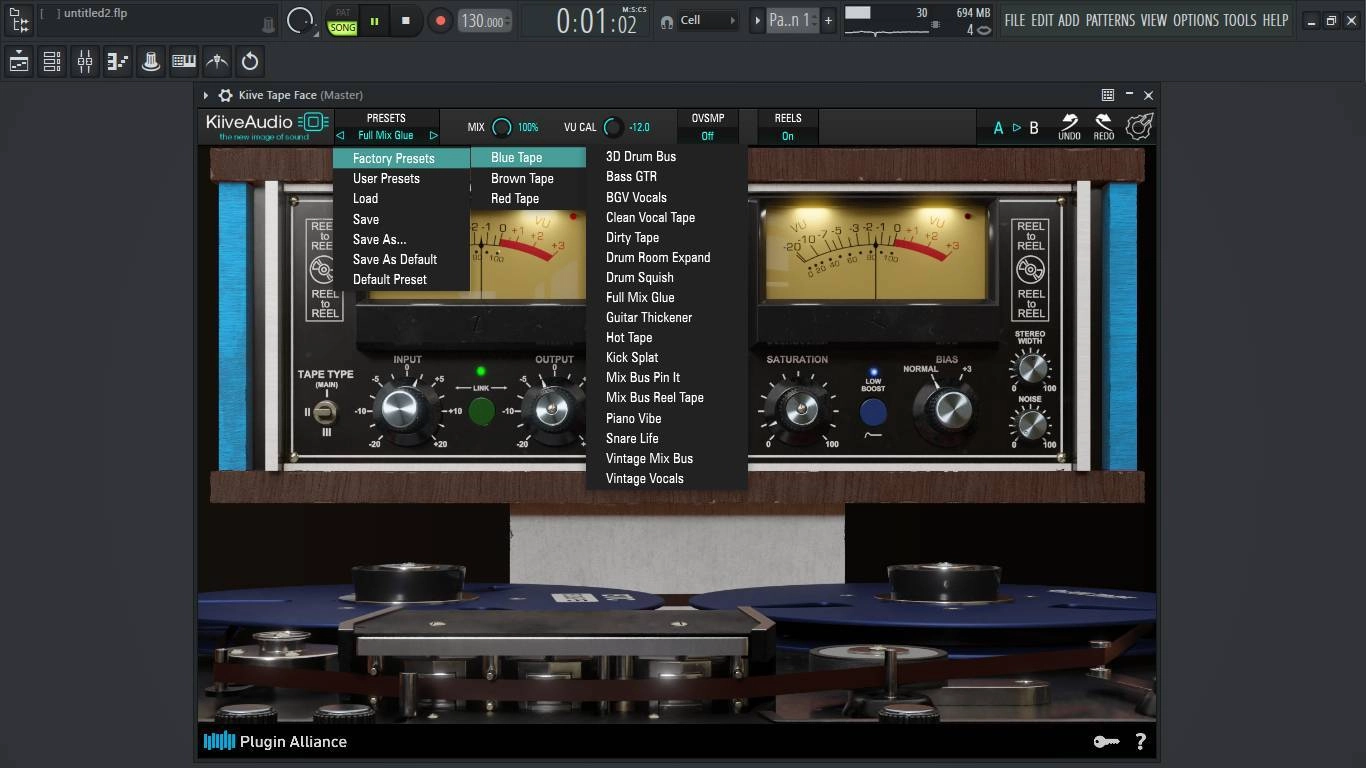1366x768 pixels.
Task: Open the Kiive Tape Face plugin gear options
Action: [x=225, y=95]
